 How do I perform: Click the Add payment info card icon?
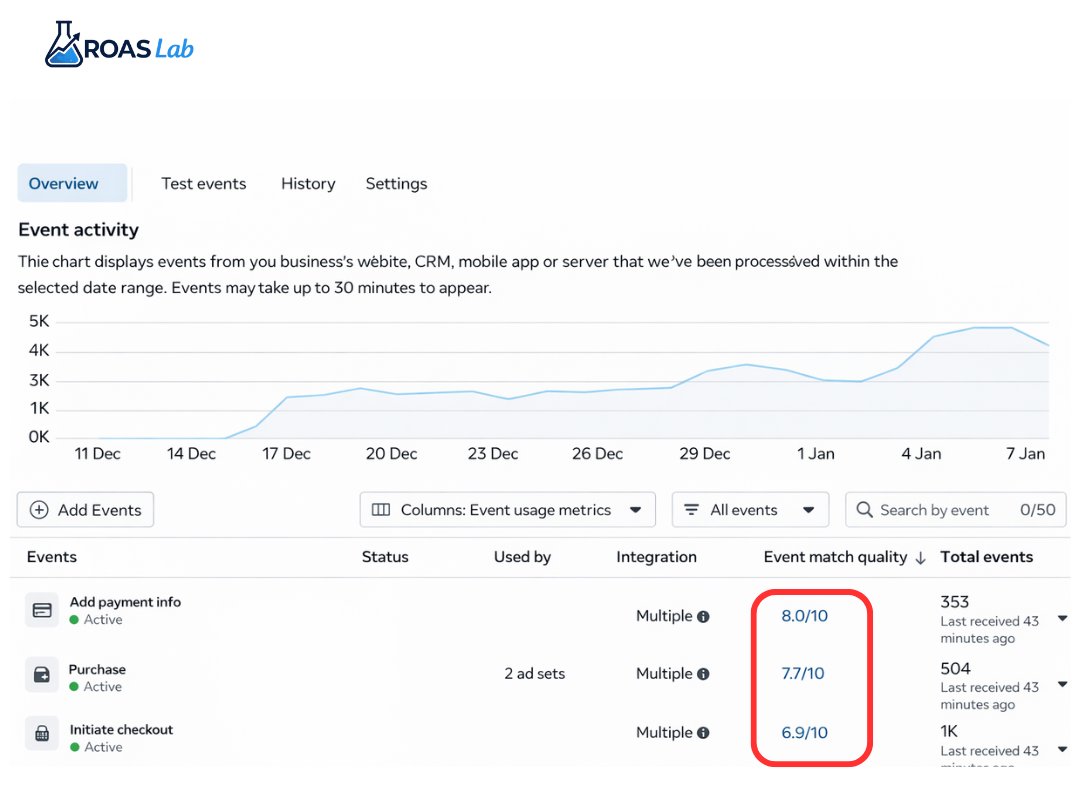click(42, 610)
